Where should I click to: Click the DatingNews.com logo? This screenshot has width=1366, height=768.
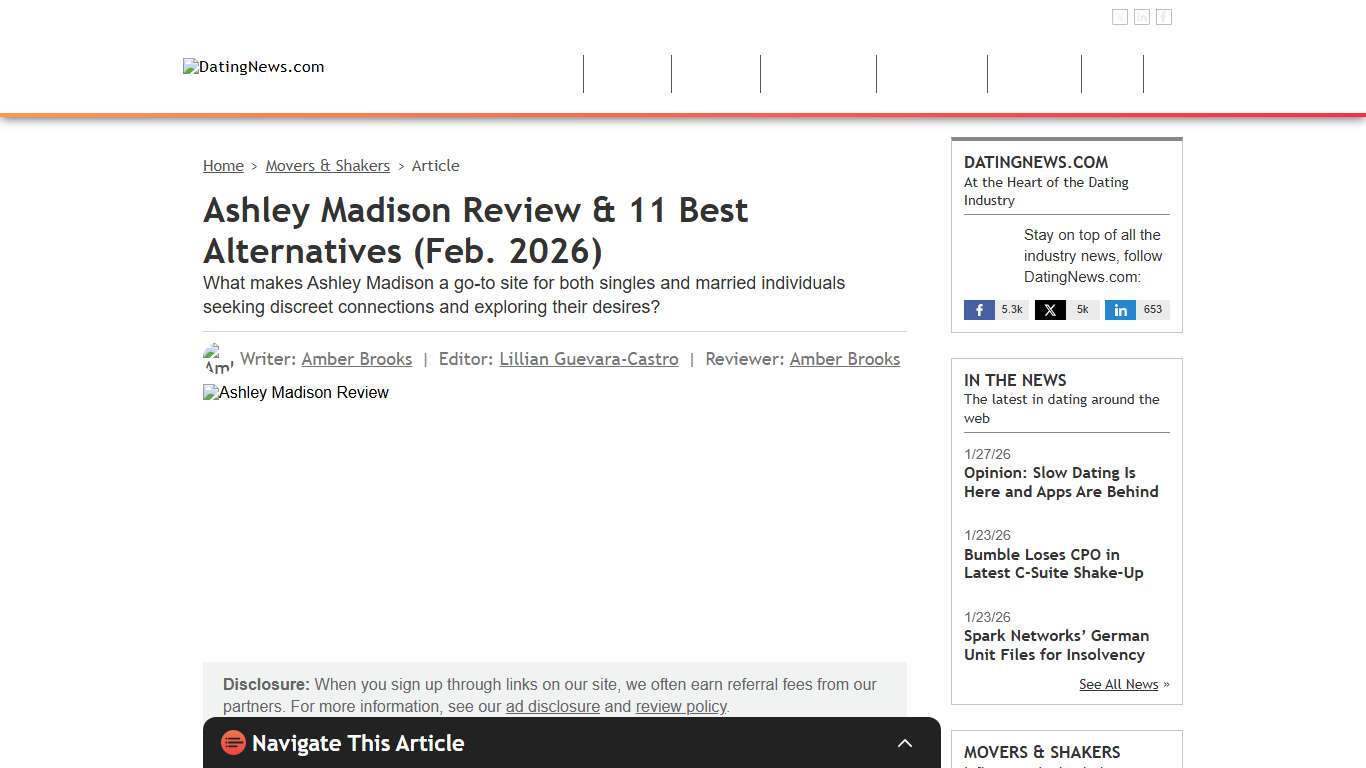coord(253,66)
